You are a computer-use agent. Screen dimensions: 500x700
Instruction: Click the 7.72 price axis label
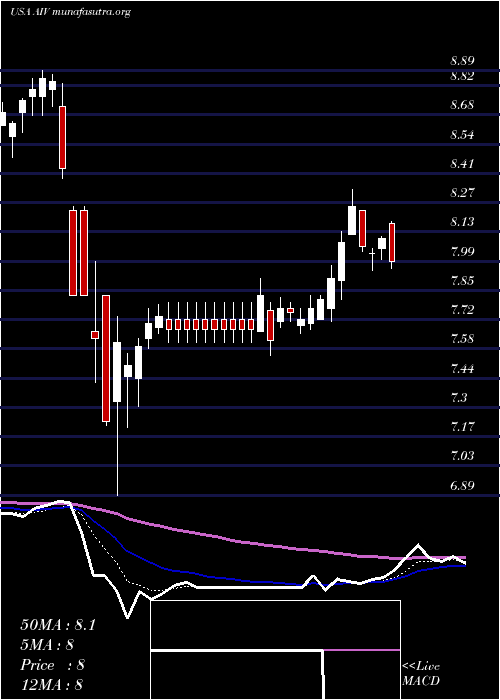click(x=462, y=309)
